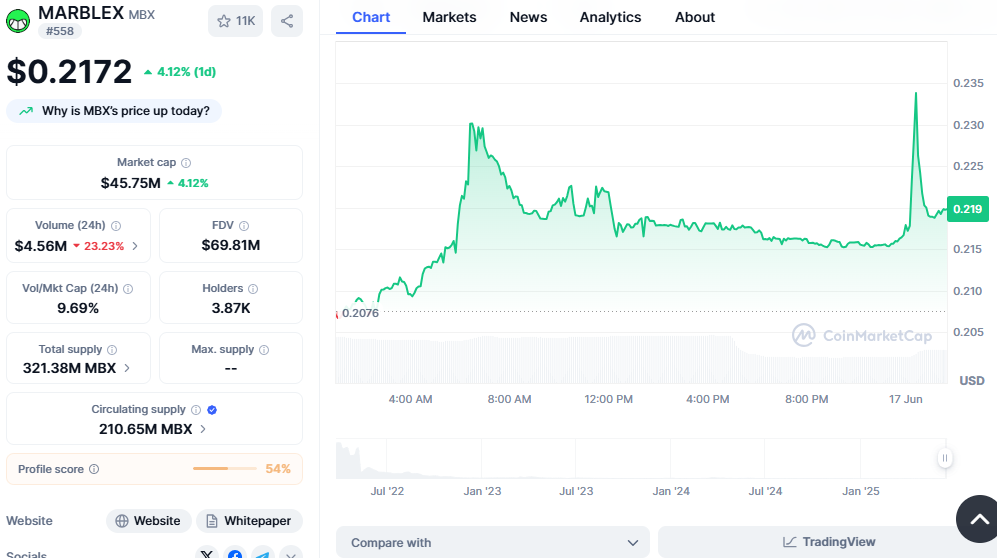
Task: Switch to the Markets tab
Action: [449, 17]
